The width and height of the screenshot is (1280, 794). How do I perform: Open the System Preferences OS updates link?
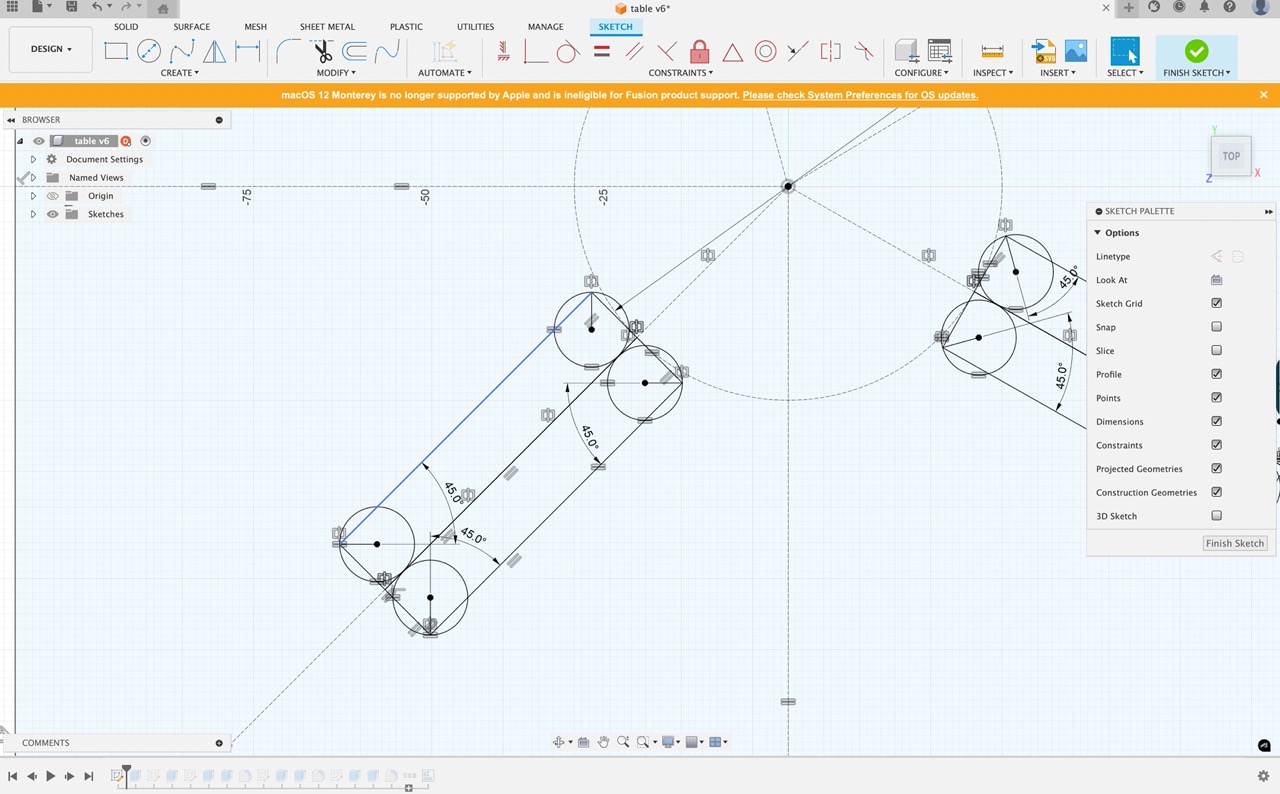(x=860, y=95)
